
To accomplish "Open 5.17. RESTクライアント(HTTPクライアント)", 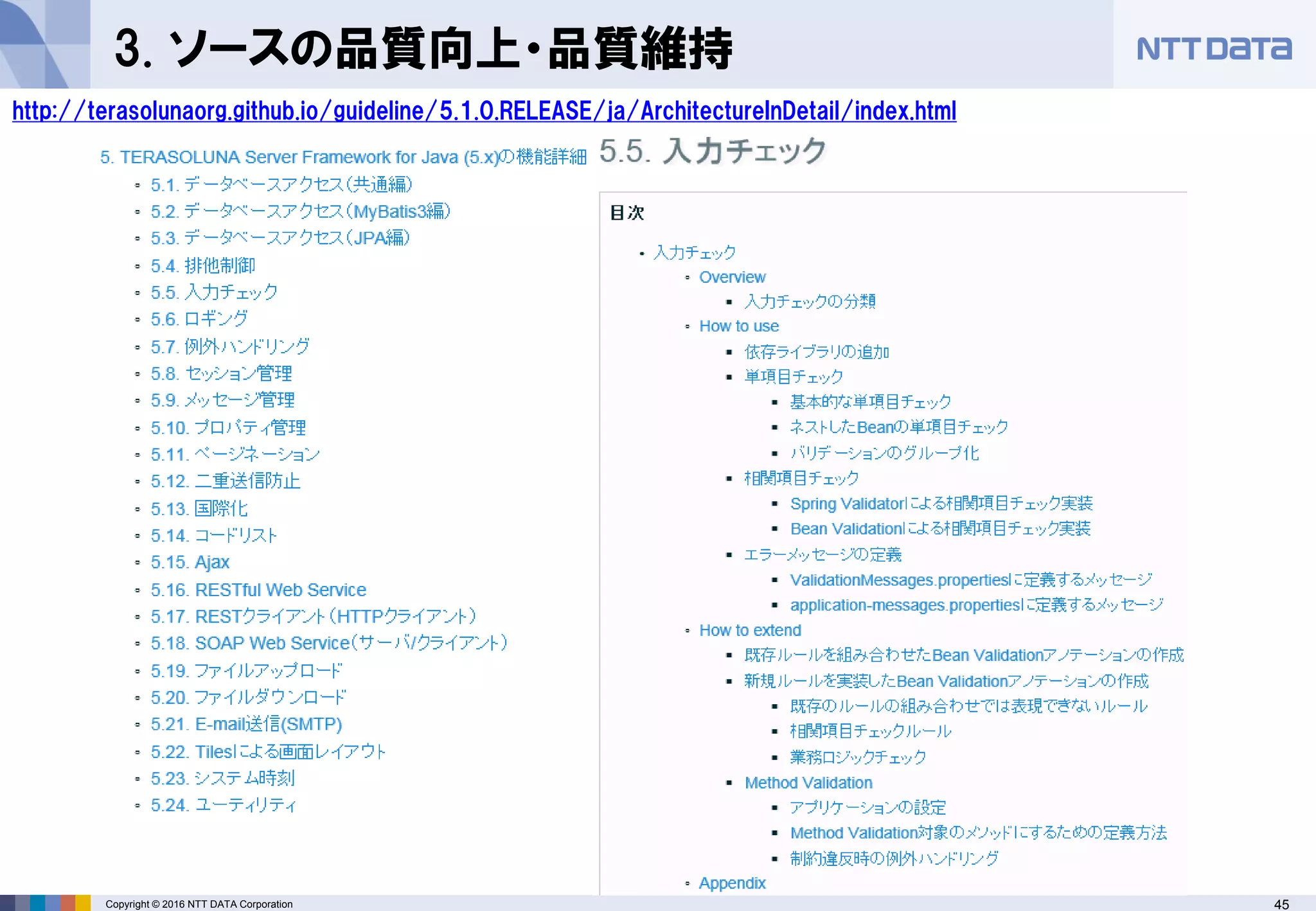I will click(313, 617).
